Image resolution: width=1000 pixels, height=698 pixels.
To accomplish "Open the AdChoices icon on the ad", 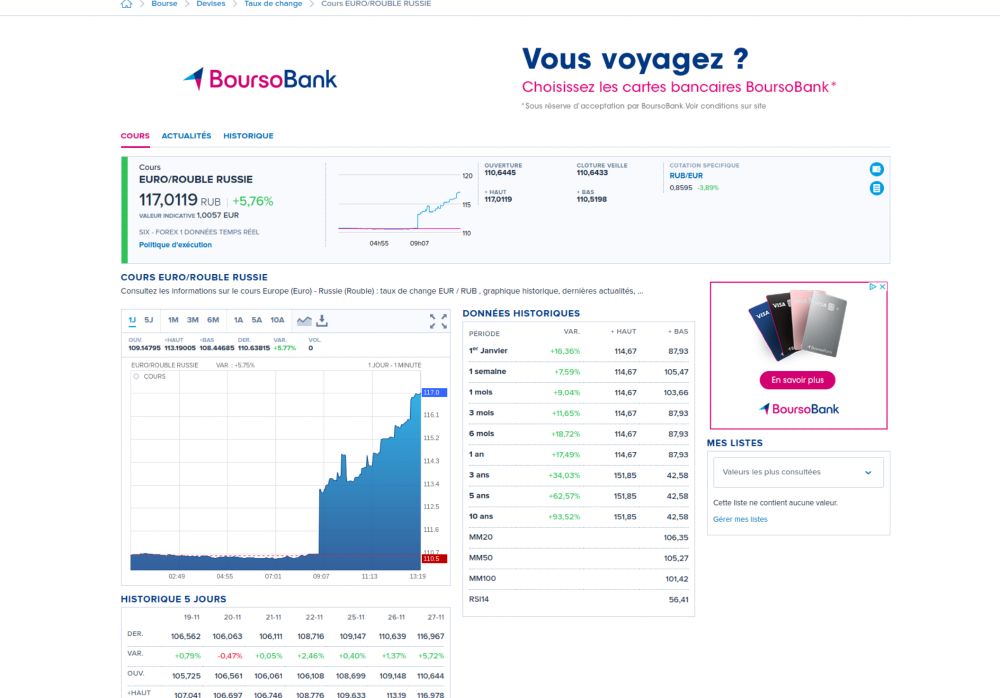I will [x=872, y=287].
